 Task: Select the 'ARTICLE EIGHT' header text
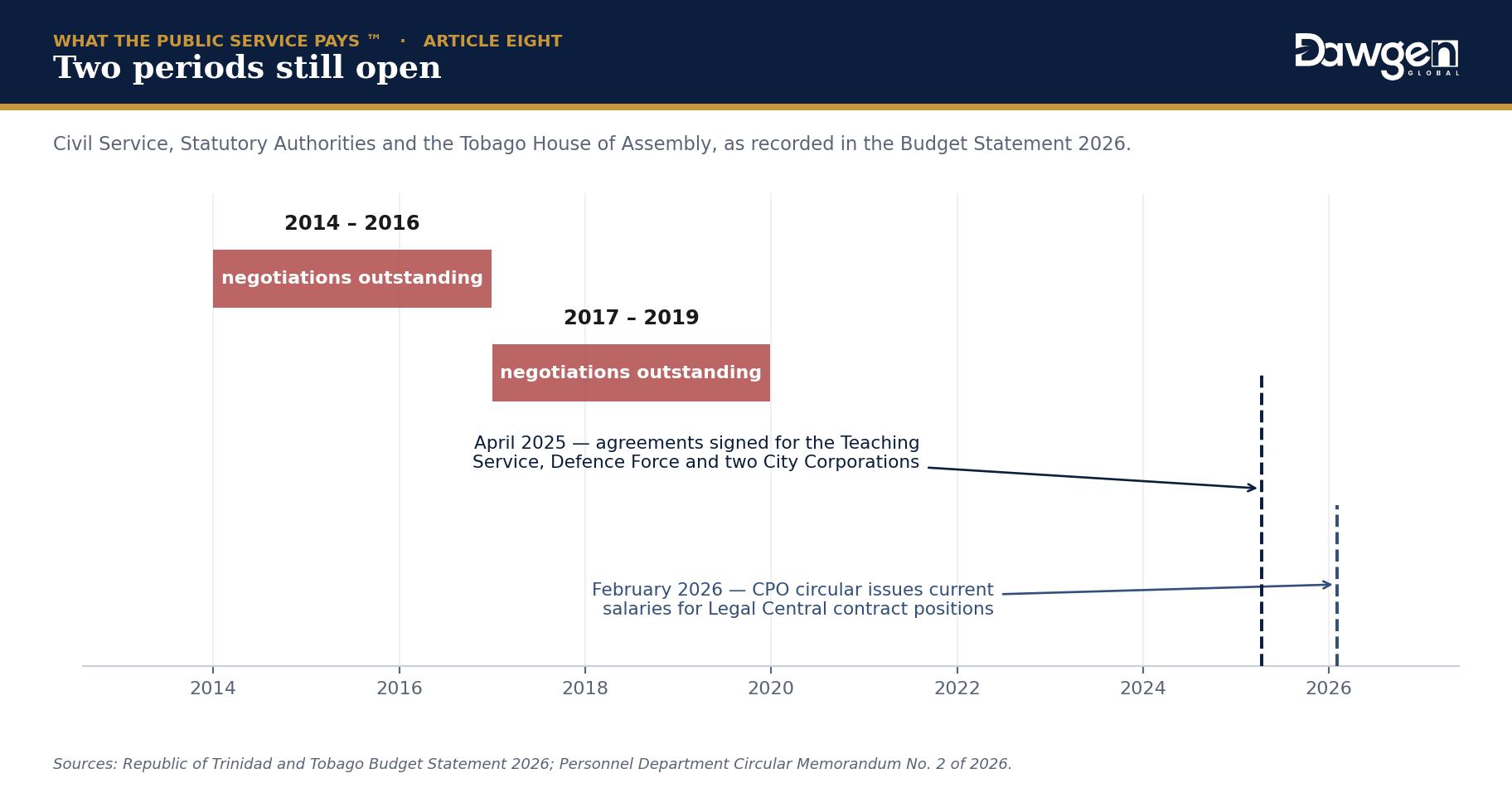(x=492, y=41)
